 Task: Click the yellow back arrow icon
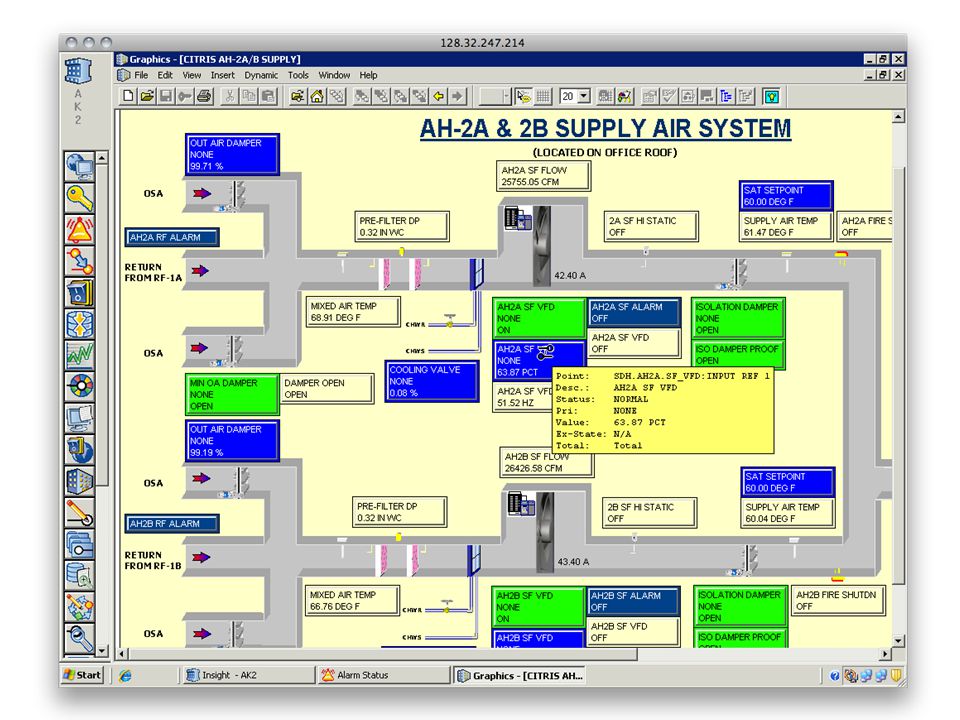438,96
